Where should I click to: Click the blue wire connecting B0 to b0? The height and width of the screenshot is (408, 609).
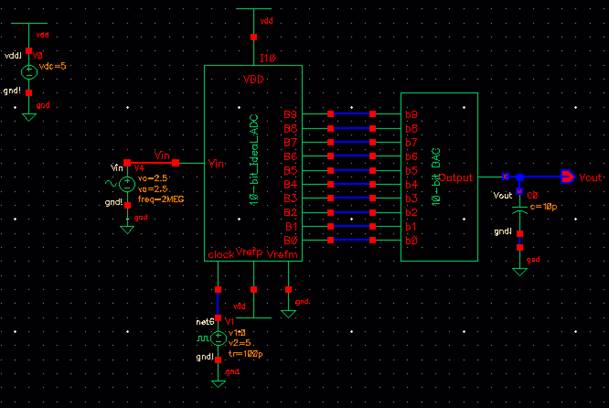pyautogui.click(x=351, y=240)
